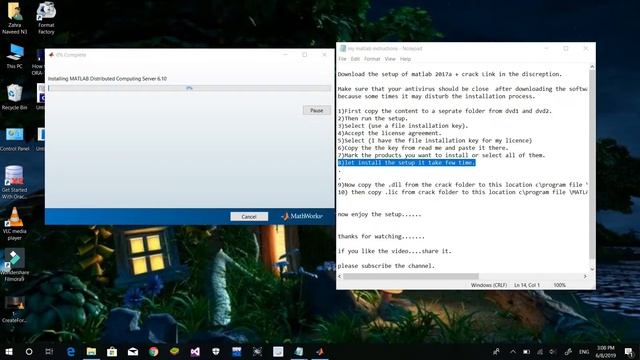Click 'Download the setup of matlab 2017a' line
The image size is (640, 360).
tap(450, 74)
